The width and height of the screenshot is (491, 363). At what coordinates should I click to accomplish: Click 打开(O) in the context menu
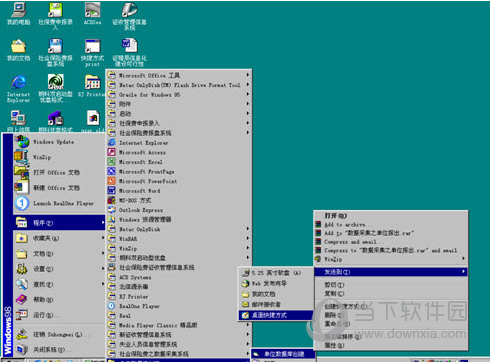pos(391,216)
